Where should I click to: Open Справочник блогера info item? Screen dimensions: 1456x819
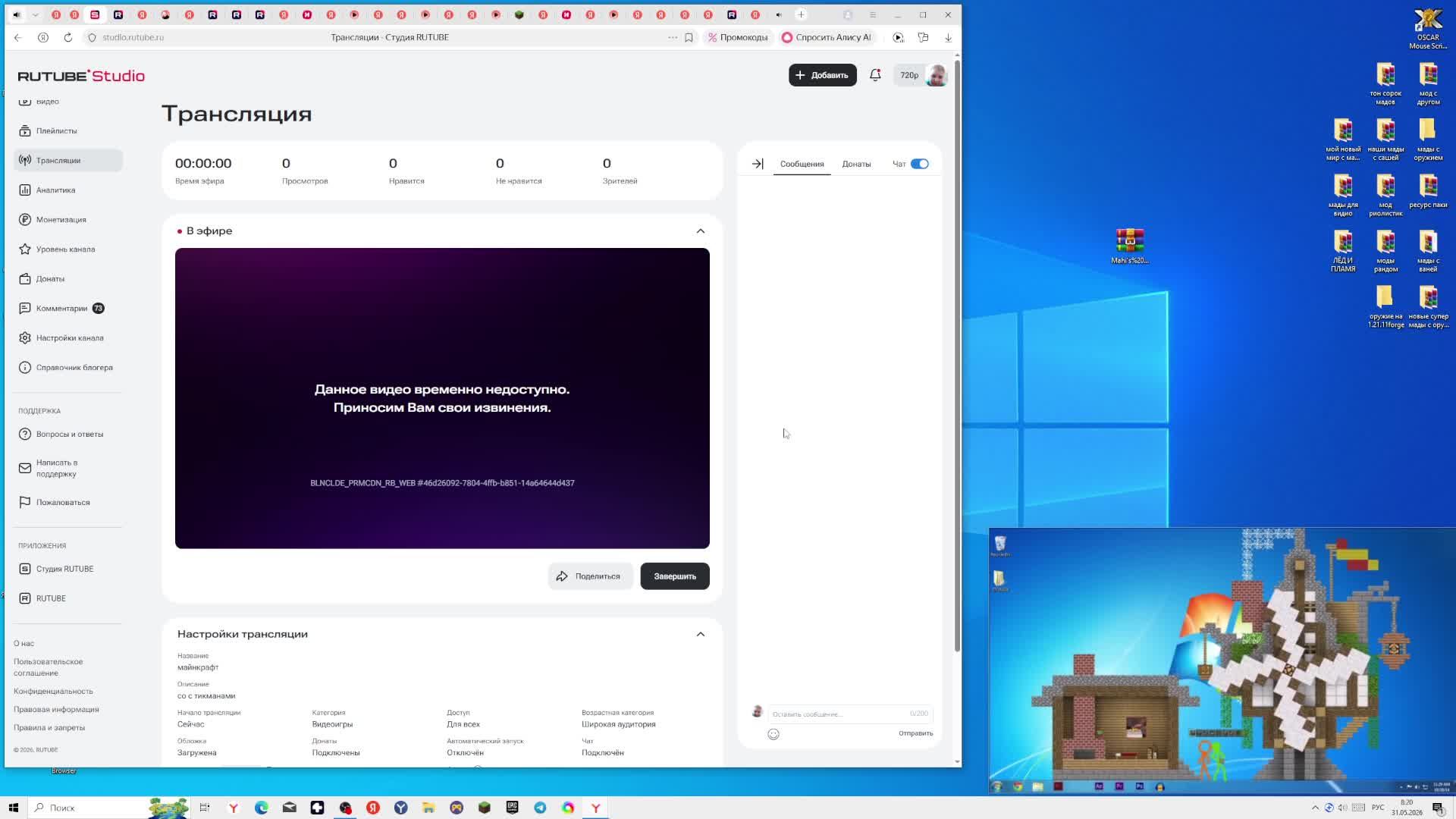[x=68, y=368]
